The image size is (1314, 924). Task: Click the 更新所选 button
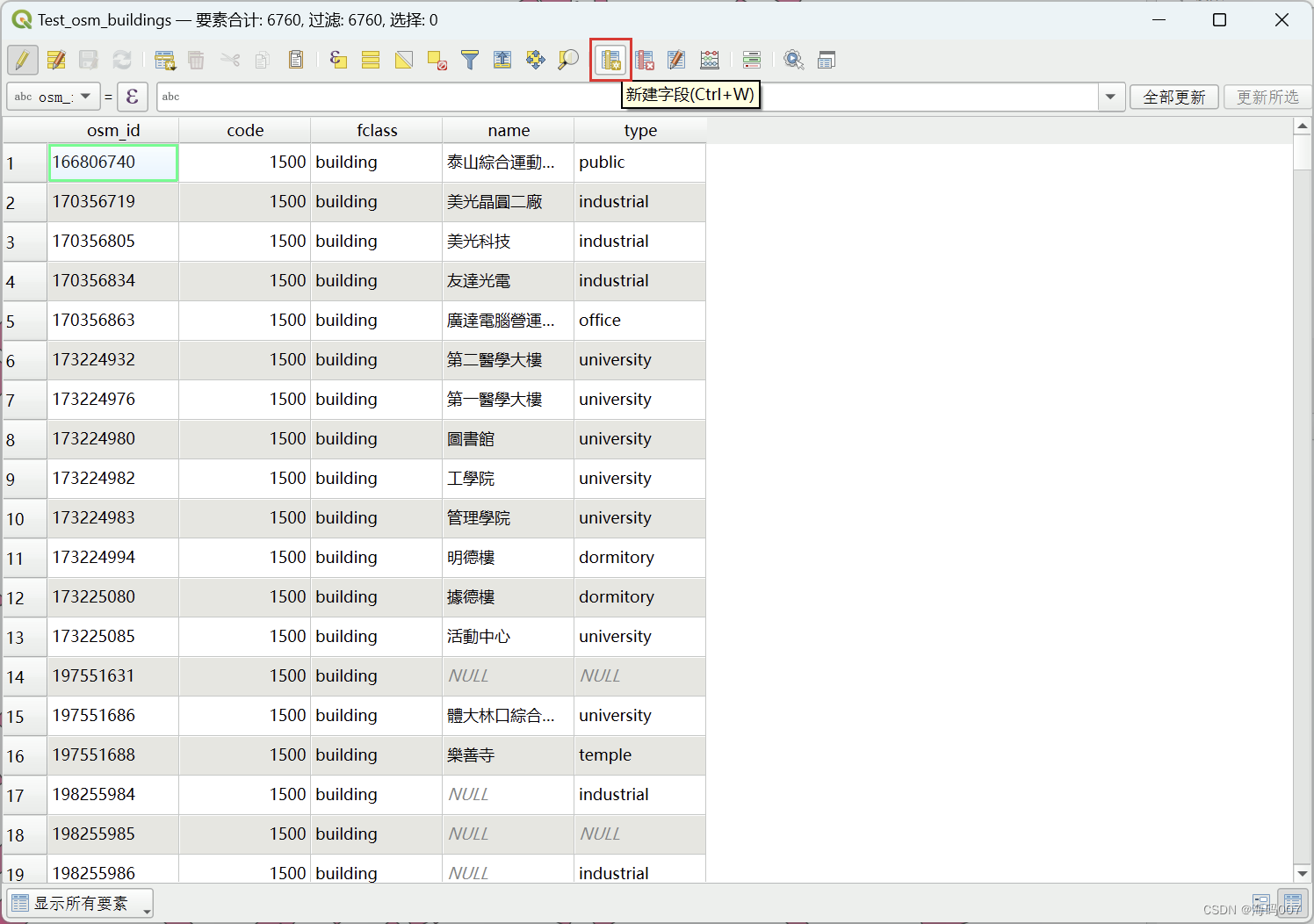(1267, 97)
